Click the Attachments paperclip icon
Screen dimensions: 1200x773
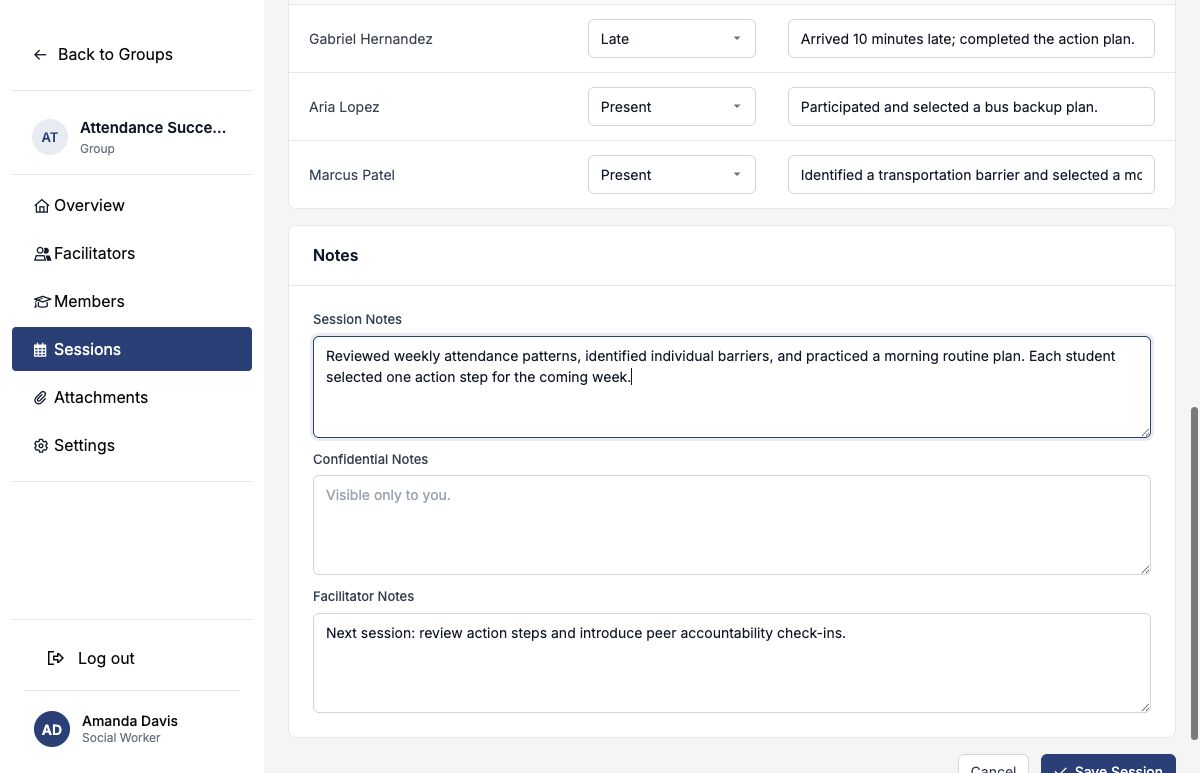click(41, 398)
